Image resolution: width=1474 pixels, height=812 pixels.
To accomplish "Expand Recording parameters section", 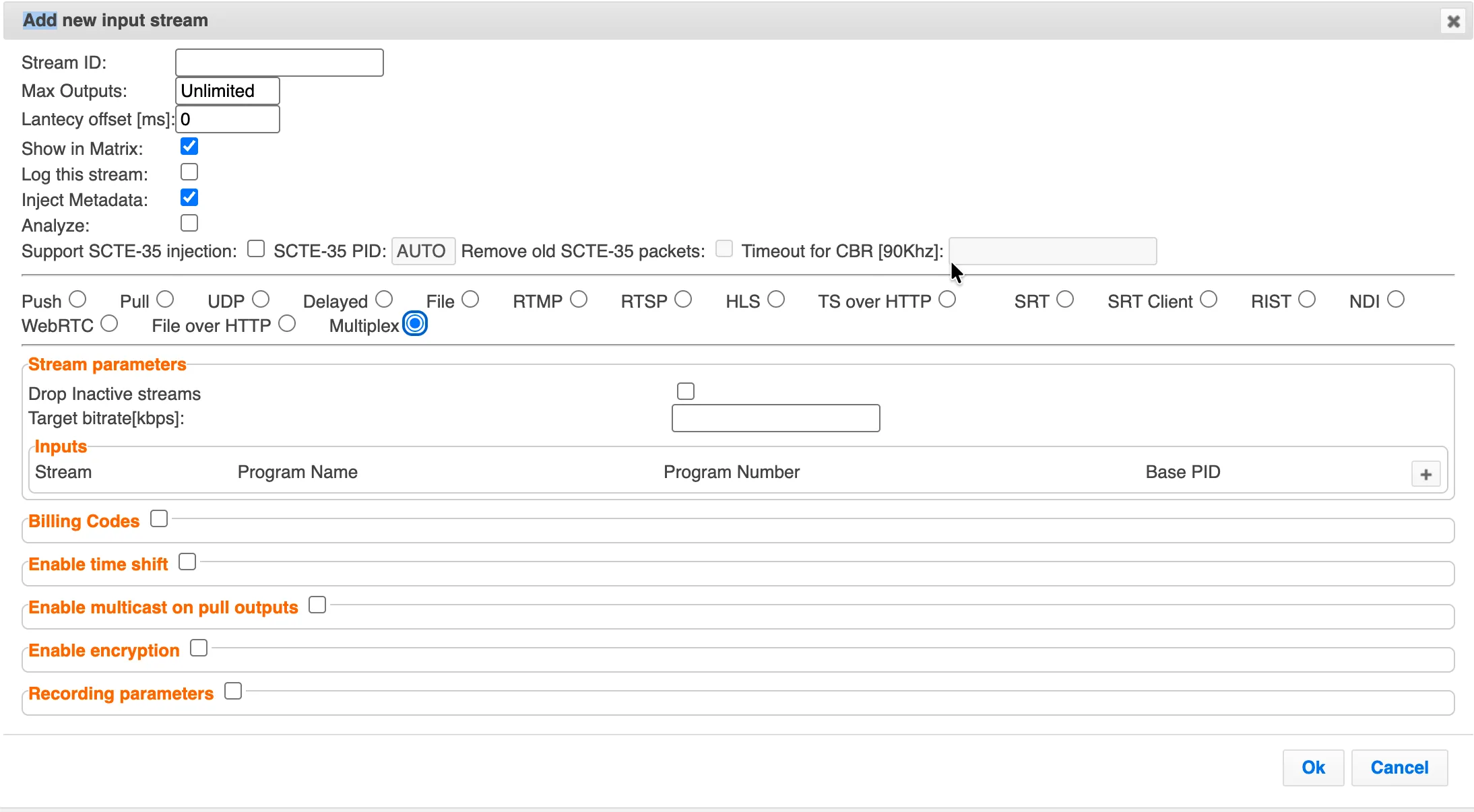I will (233, 691).
